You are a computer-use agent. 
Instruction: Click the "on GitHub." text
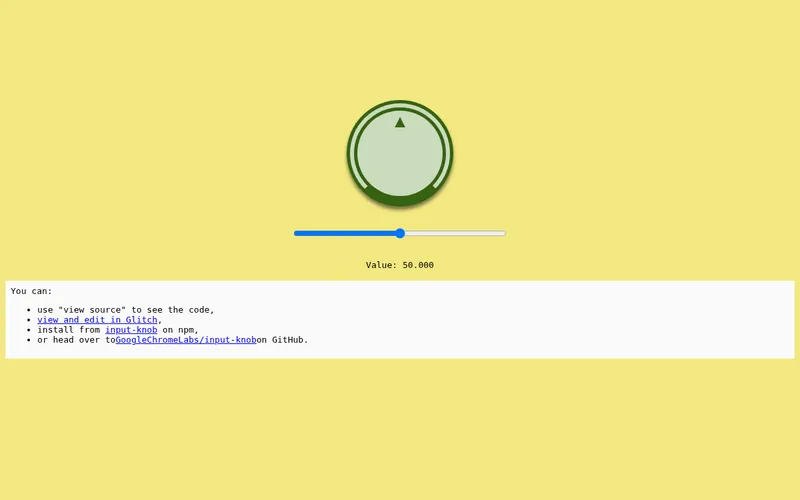[282, 340]
